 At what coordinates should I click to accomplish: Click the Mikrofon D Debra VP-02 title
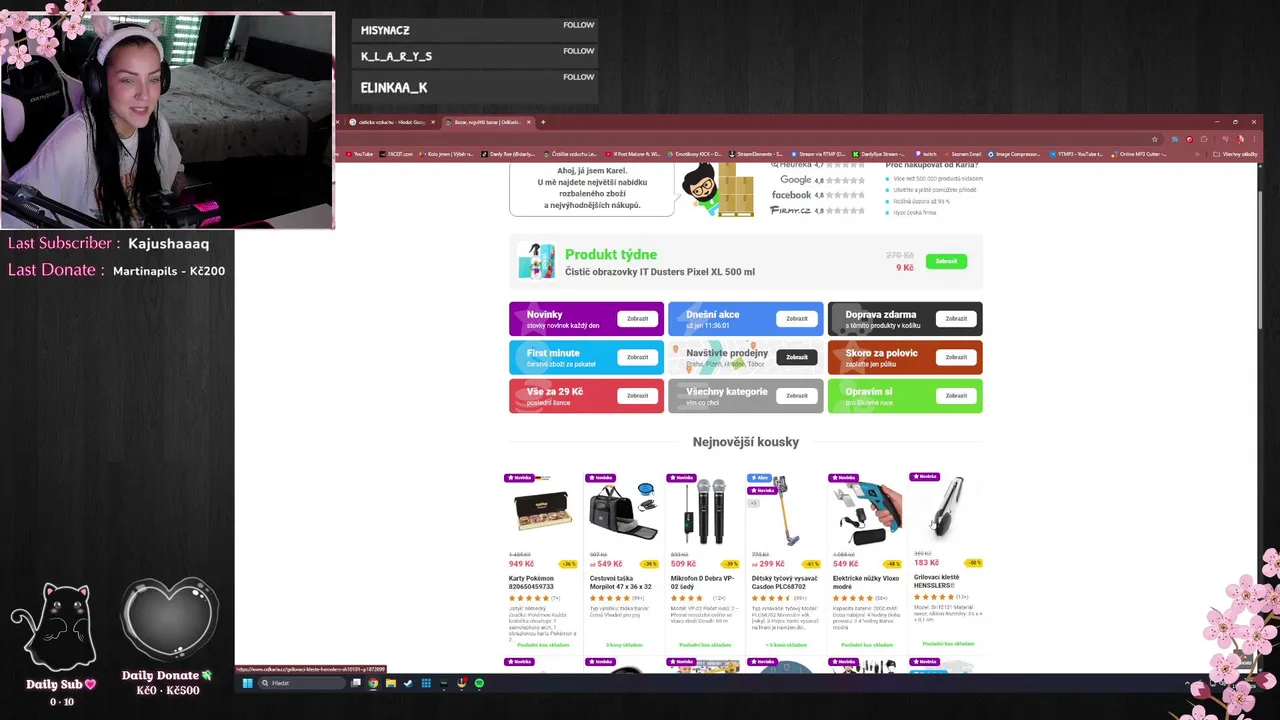pyautogui.click(x=704, y=583)
